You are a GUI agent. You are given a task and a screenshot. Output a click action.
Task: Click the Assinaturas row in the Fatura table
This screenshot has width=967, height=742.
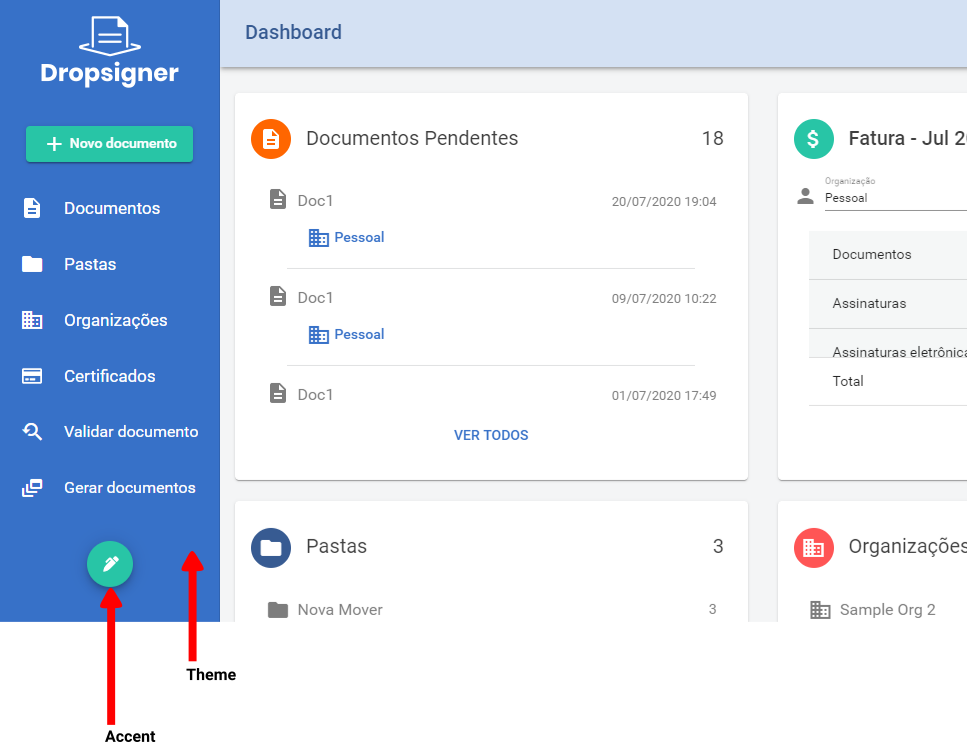pos(888,303)
